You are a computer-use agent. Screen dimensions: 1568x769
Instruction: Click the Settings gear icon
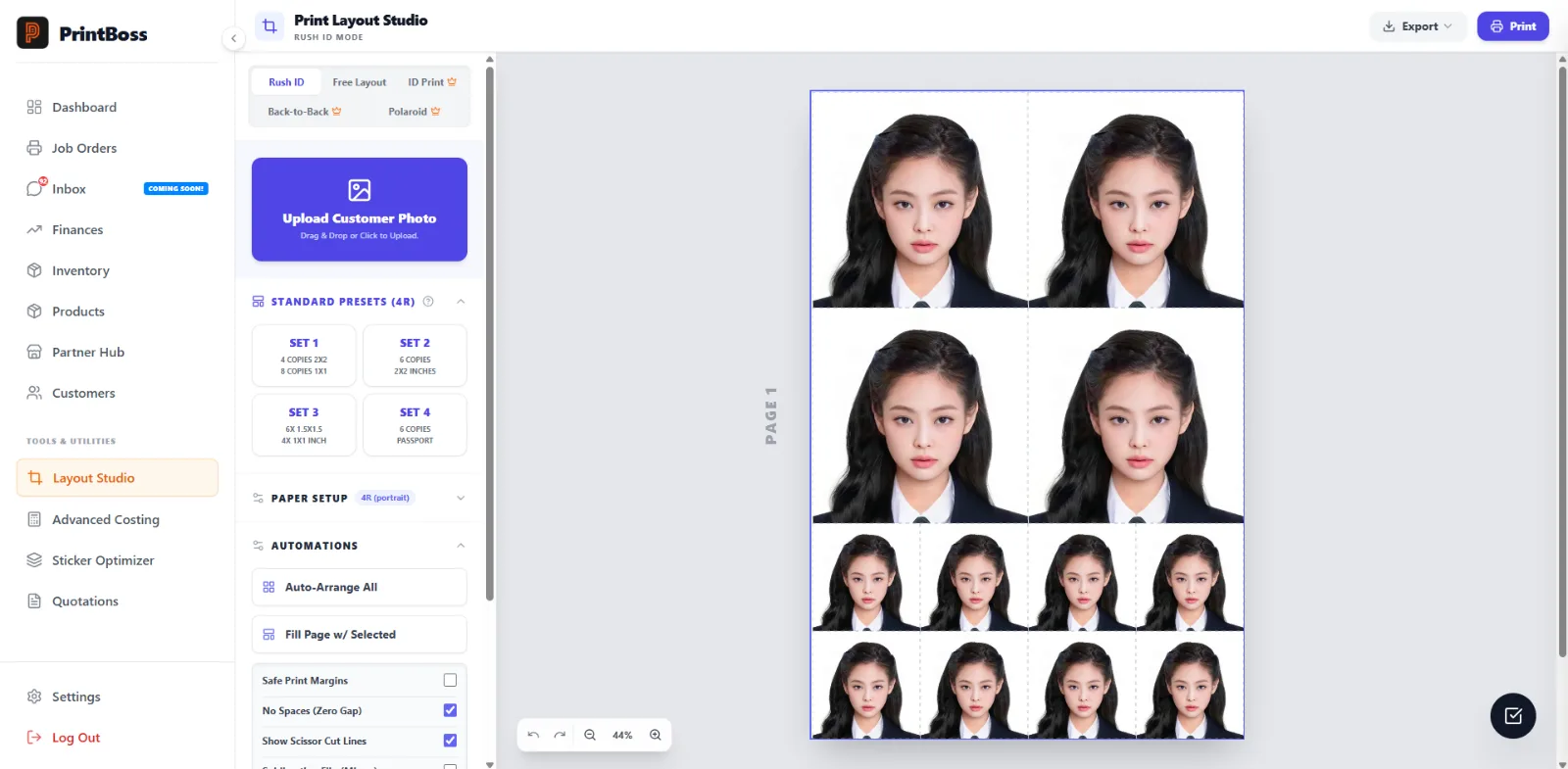pyautogui.click(x=34, y=697)
